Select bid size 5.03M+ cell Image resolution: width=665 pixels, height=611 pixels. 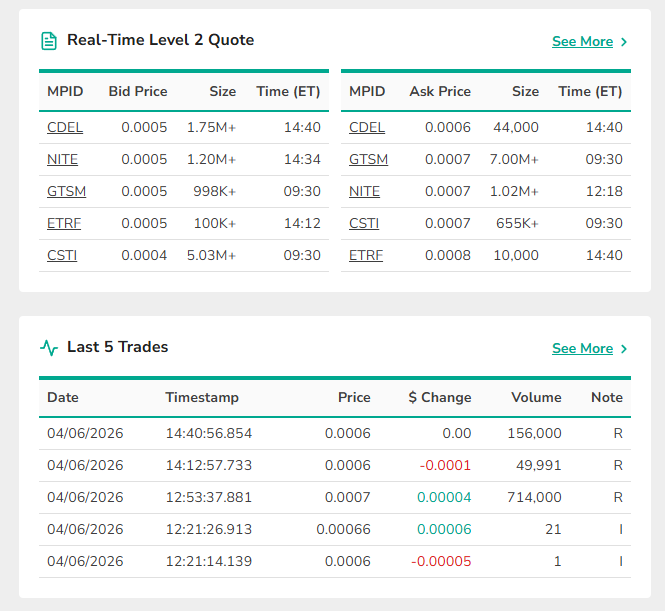point(211,255)
